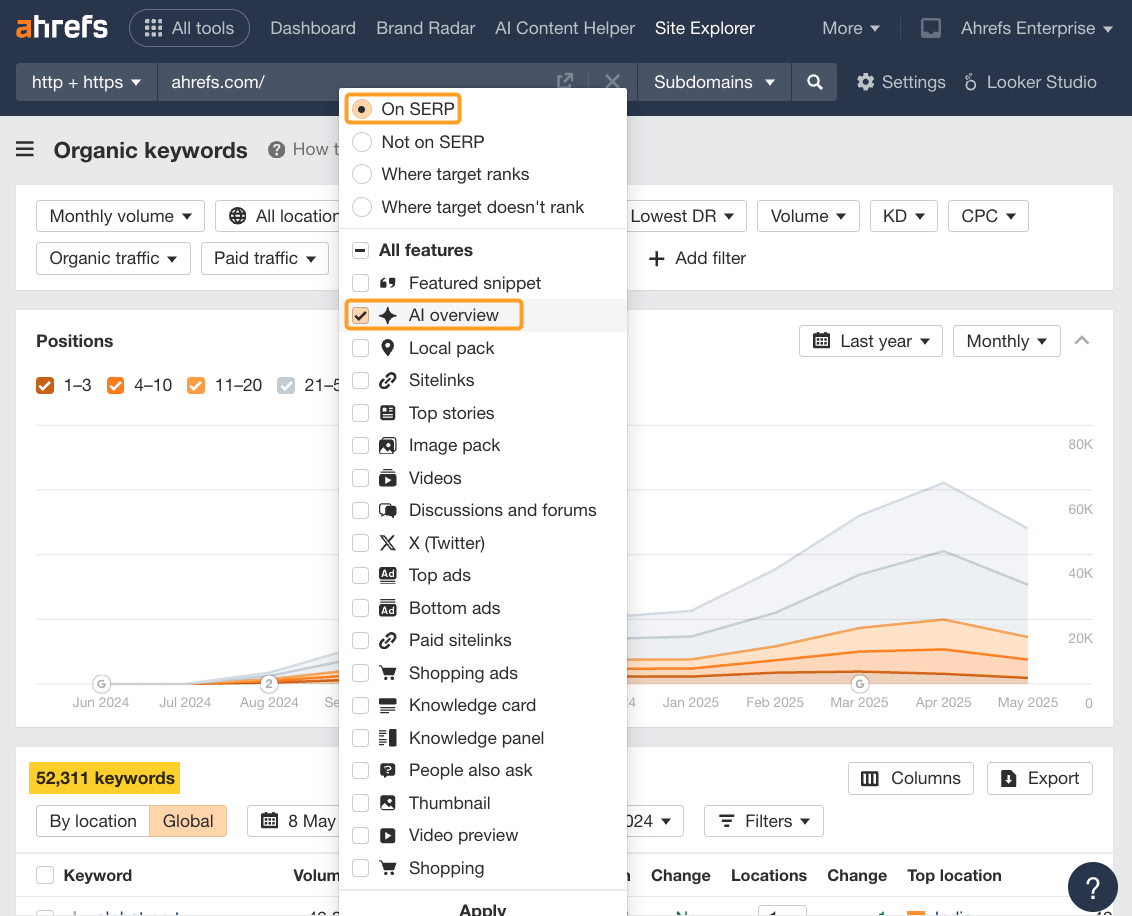Click the Settings gear
Image resolution: width=1132 pixels, height=916 pixels.
coord(899,82)
